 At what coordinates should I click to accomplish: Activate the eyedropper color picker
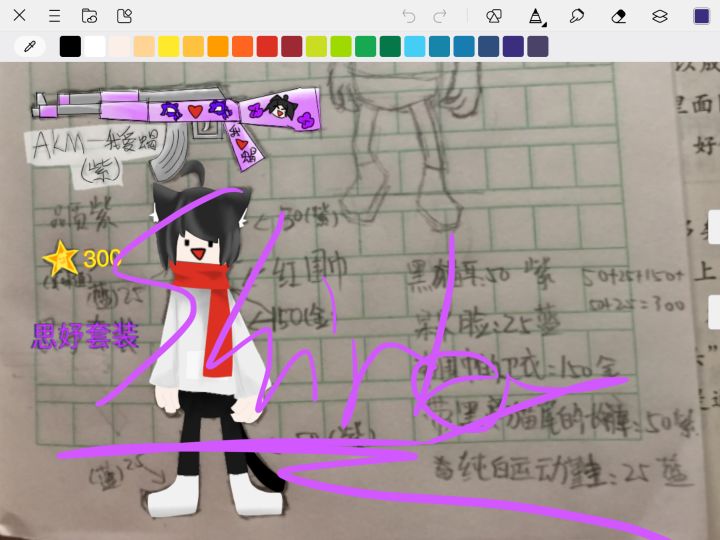point(30,46)
